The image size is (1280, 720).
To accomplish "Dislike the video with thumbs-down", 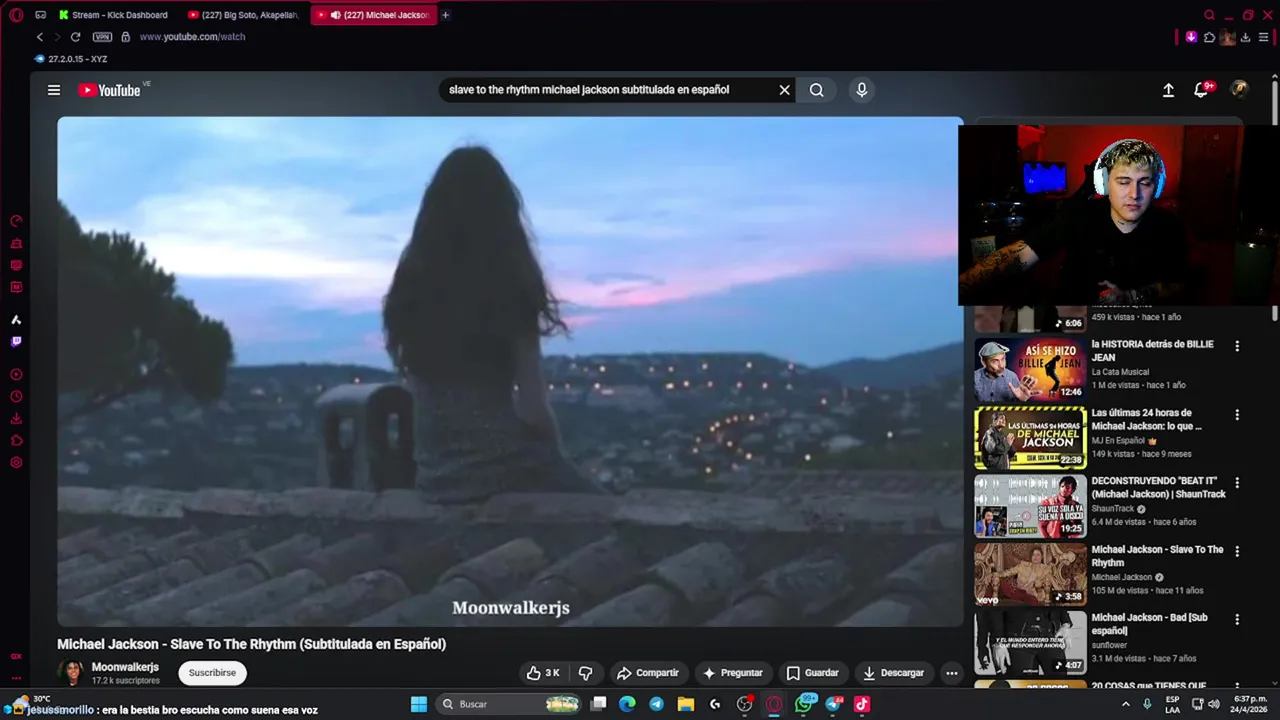I will point(586,673).
